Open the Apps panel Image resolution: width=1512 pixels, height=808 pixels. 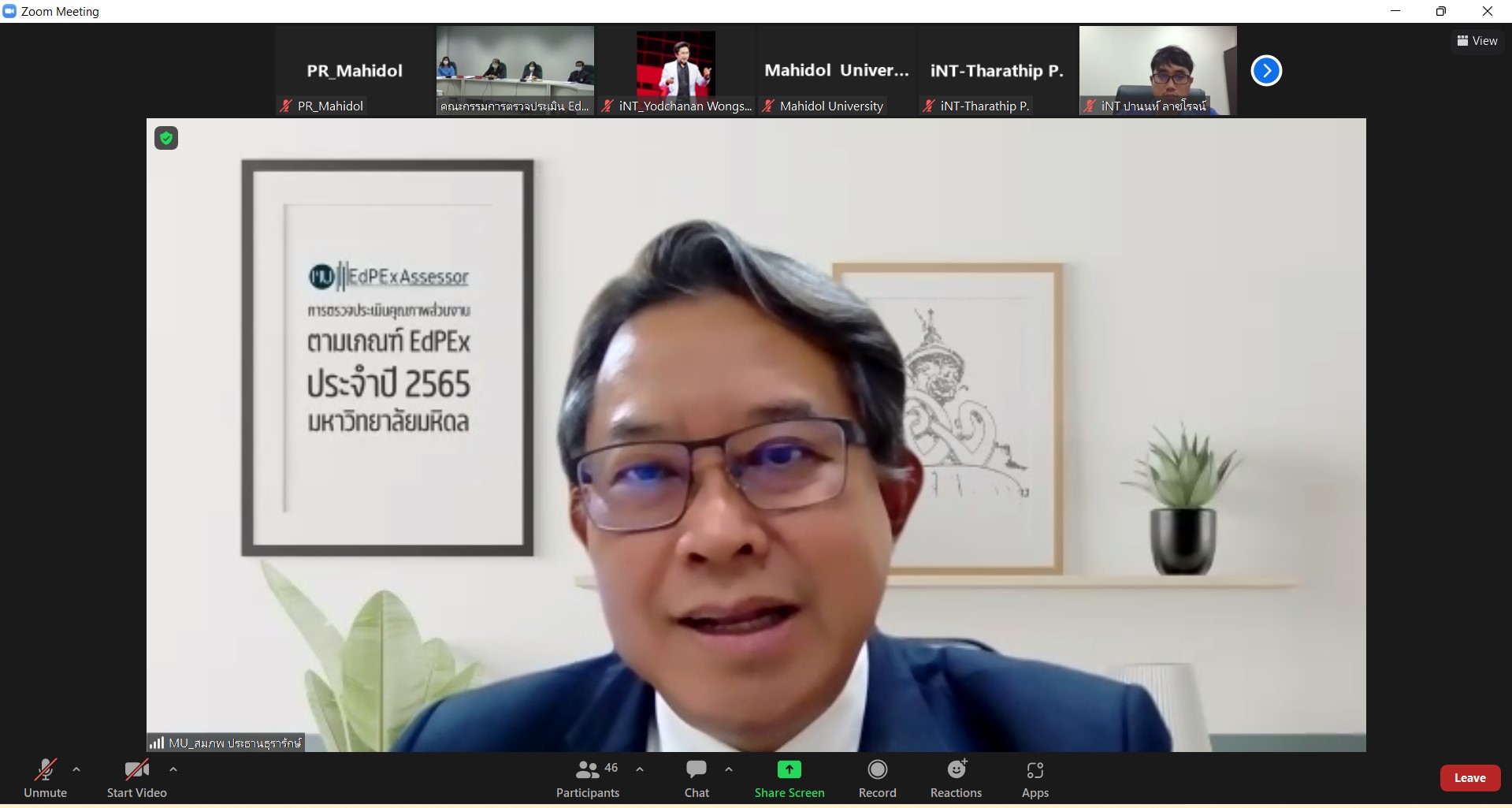point(1035,777)
